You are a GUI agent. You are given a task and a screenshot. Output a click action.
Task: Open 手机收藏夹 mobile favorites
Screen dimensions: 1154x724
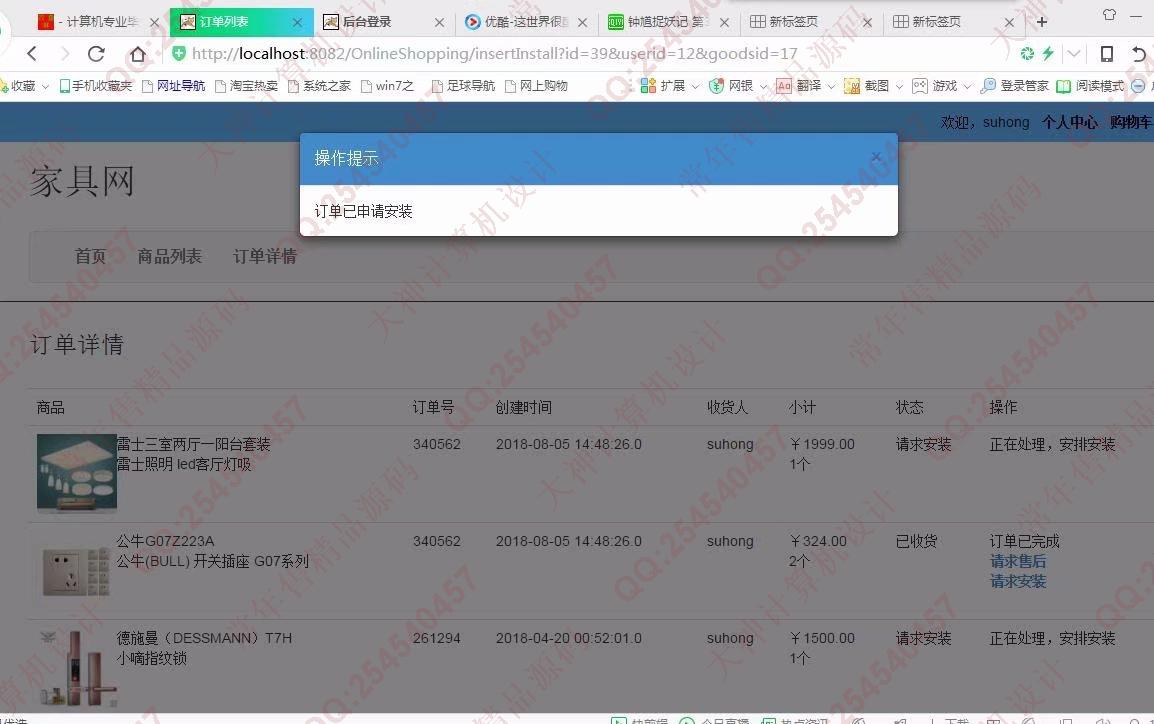pyautogui.click(x=96, y=86)
